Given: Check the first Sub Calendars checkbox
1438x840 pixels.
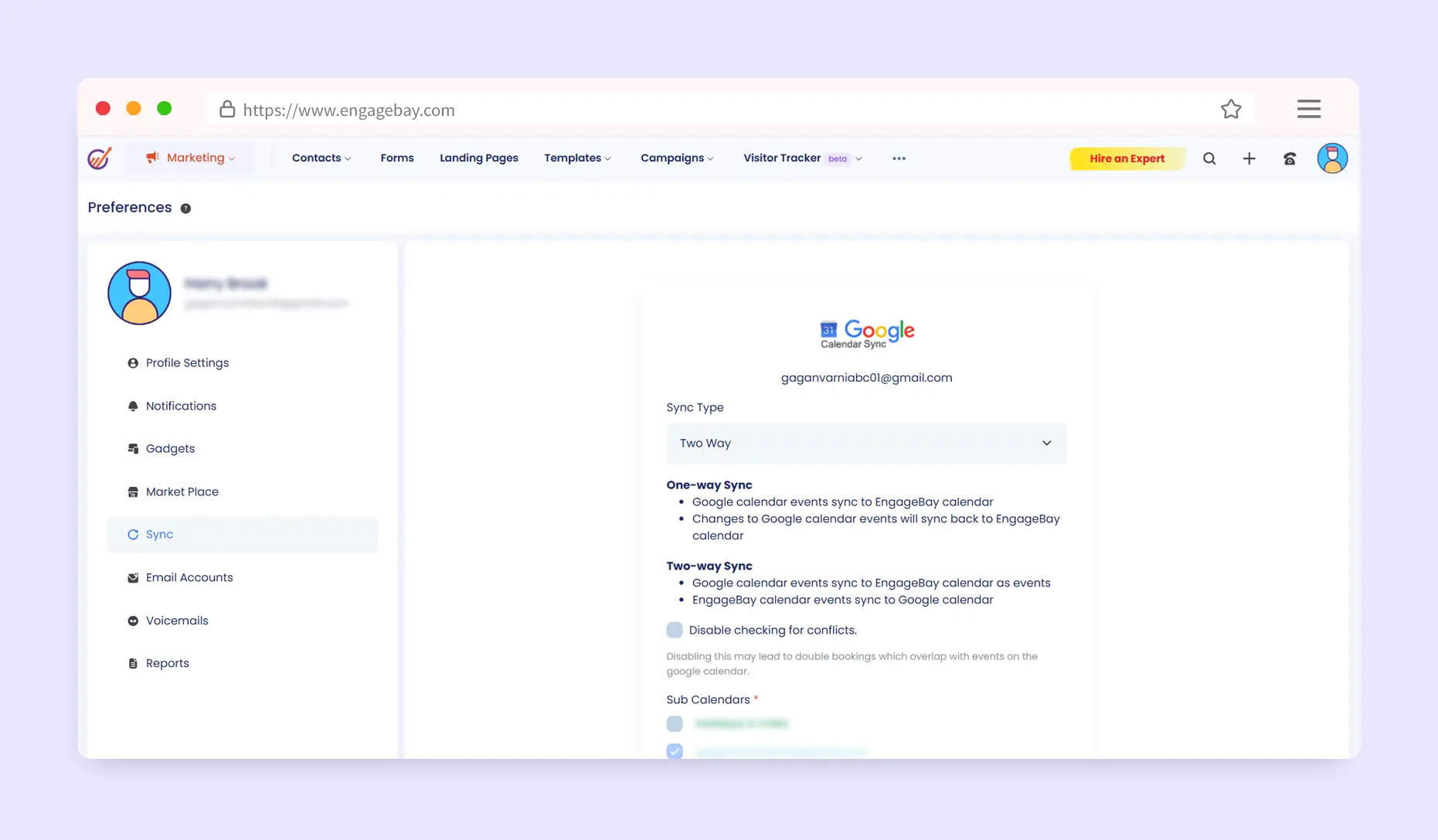Looking at the screenshot, I should [675, 724].
